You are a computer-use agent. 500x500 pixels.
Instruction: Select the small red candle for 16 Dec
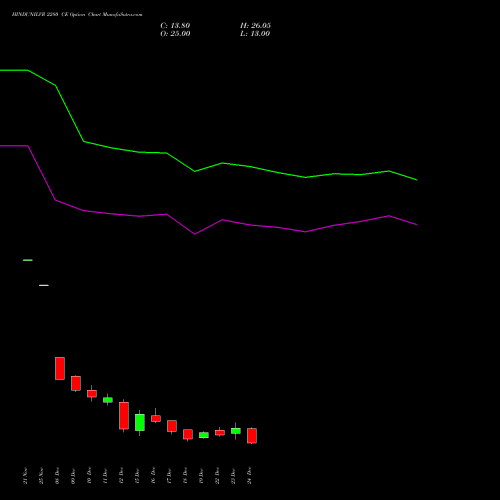(x=156, y=418)
